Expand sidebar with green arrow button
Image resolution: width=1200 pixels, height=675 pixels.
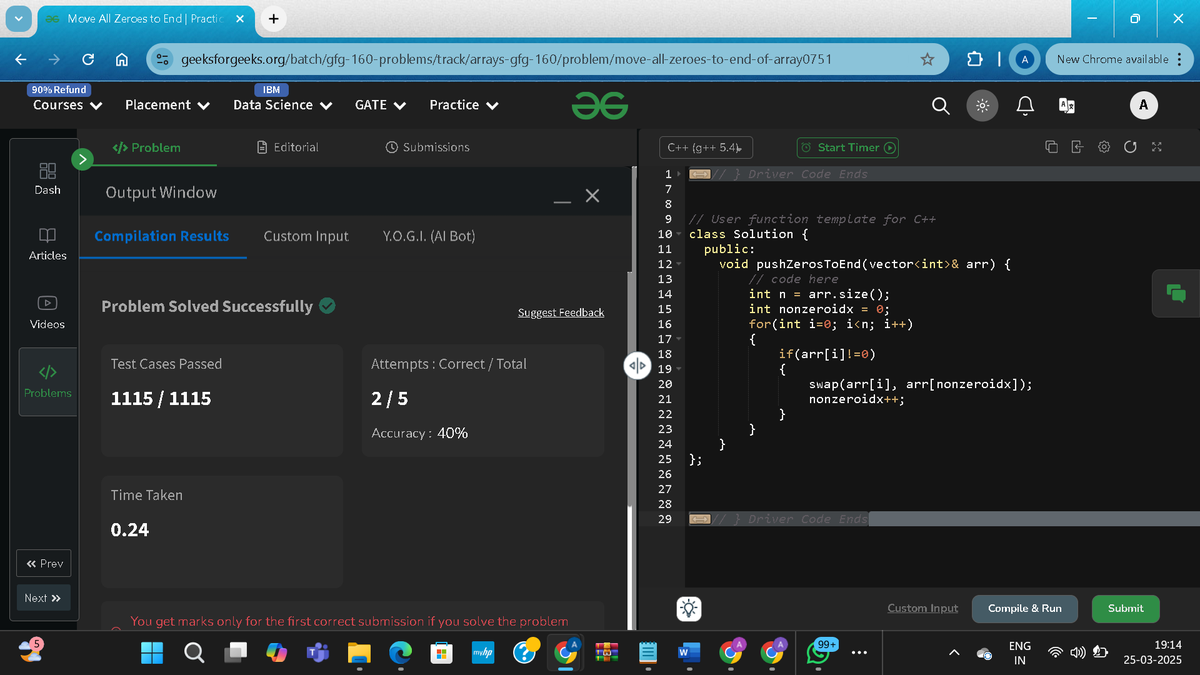tap(83, 158)
